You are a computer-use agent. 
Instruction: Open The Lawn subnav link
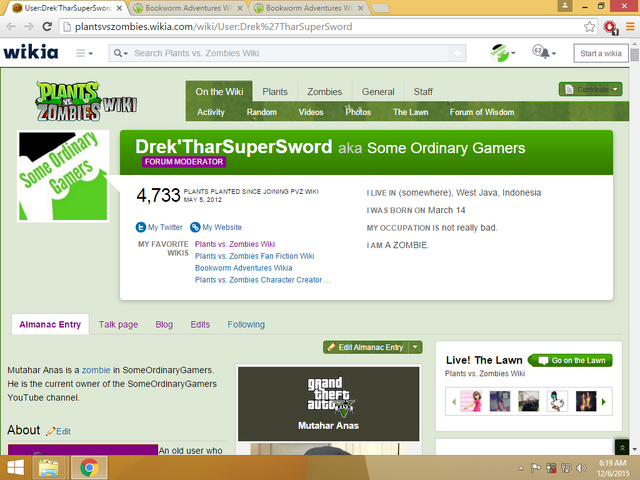click(410, 112)
